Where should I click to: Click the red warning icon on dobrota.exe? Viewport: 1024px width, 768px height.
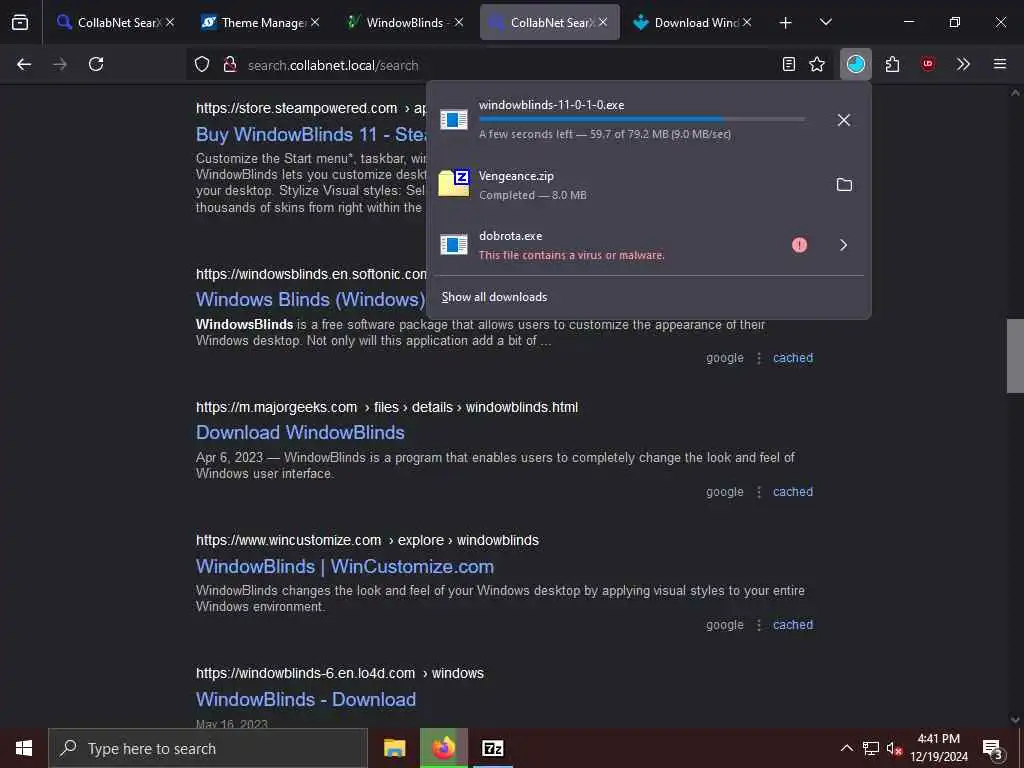click(x=799, y=245)
